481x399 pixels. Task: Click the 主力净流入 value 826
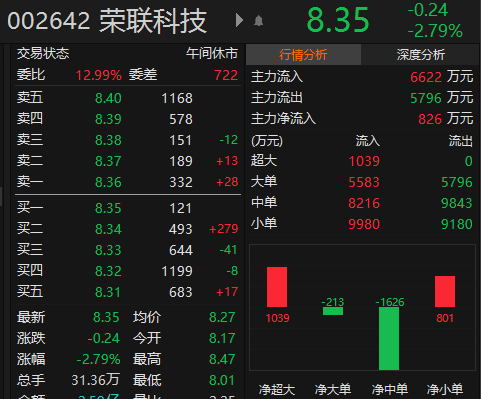[430, 119]
